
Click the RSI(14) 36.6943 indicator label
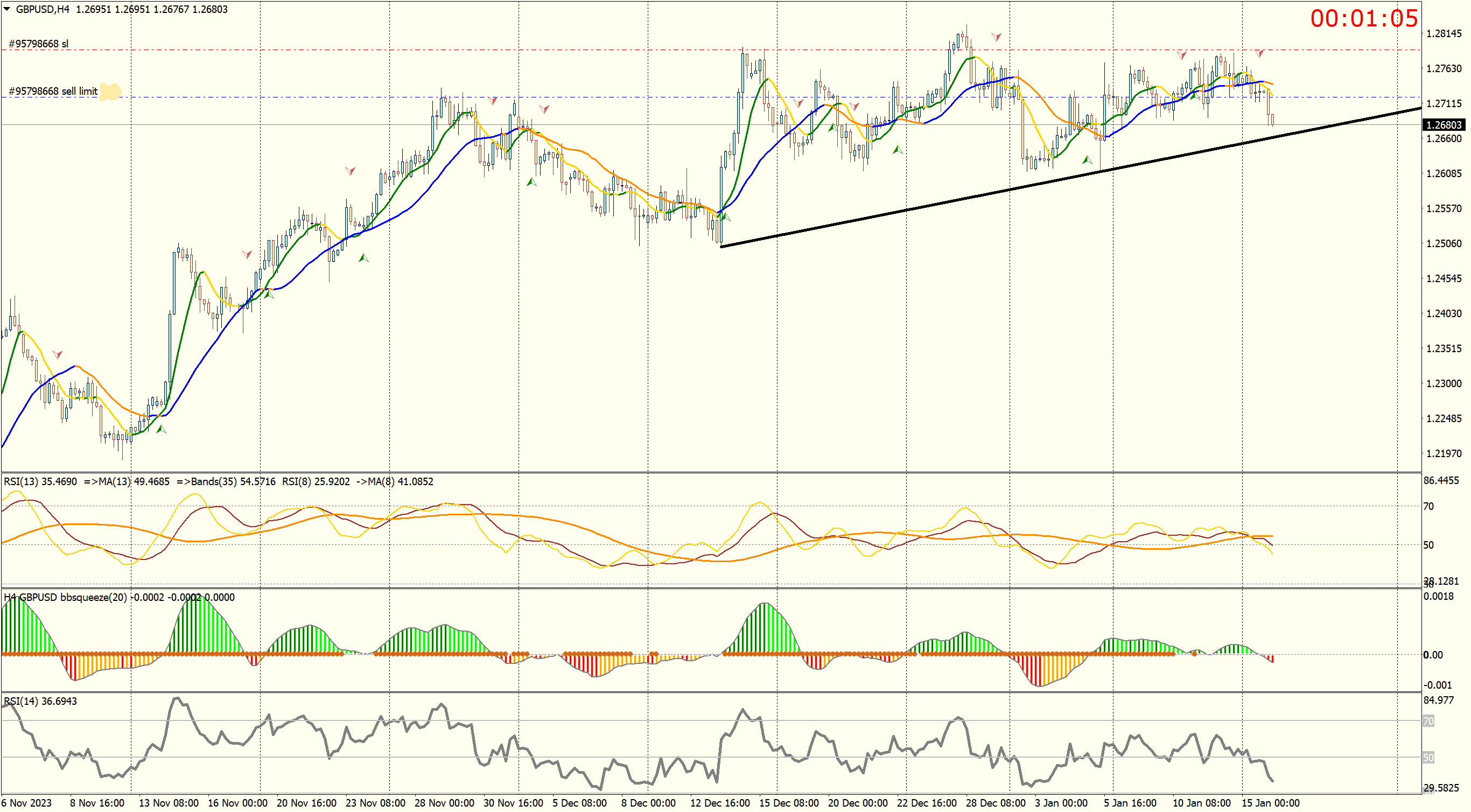[40, 701]
